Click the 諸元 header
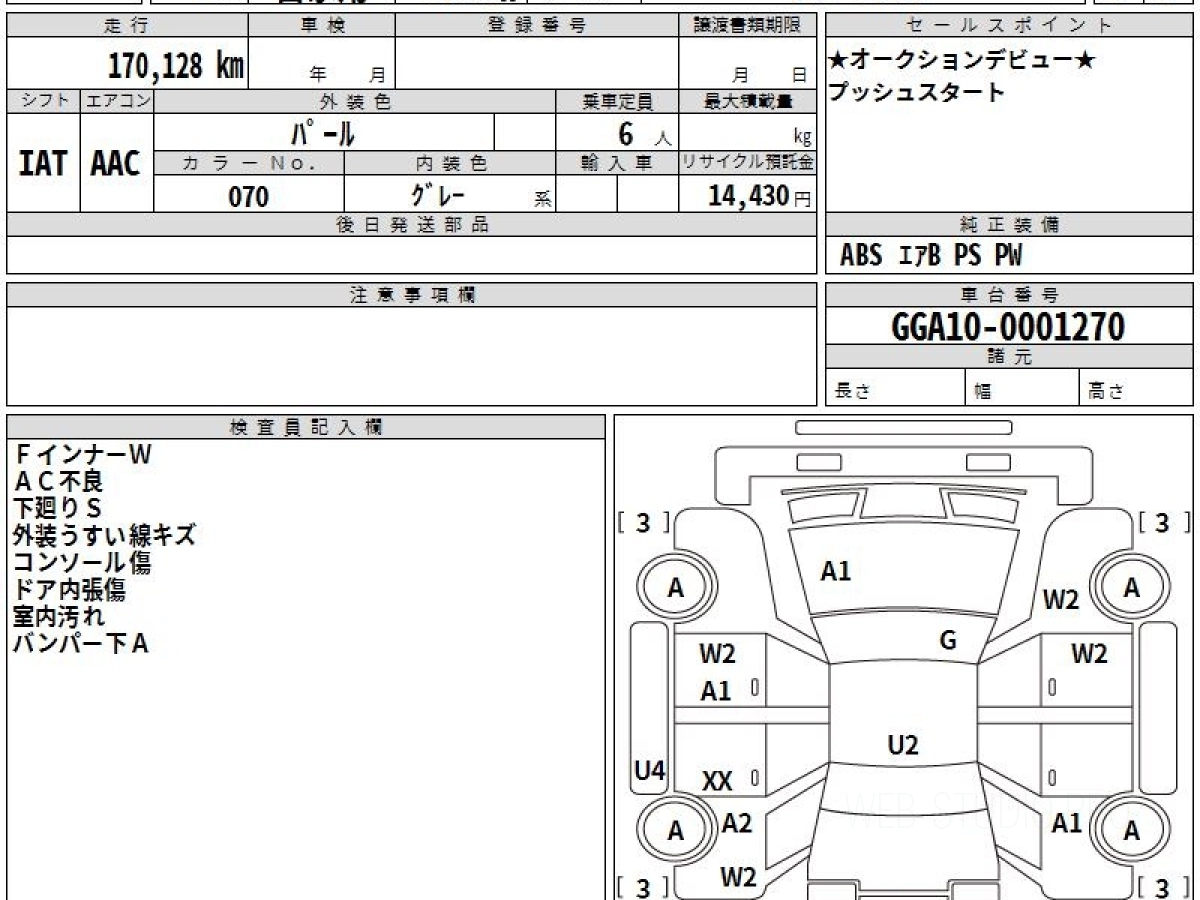1200x900 pixels. pyautogui.click(x=1010, y=357)
